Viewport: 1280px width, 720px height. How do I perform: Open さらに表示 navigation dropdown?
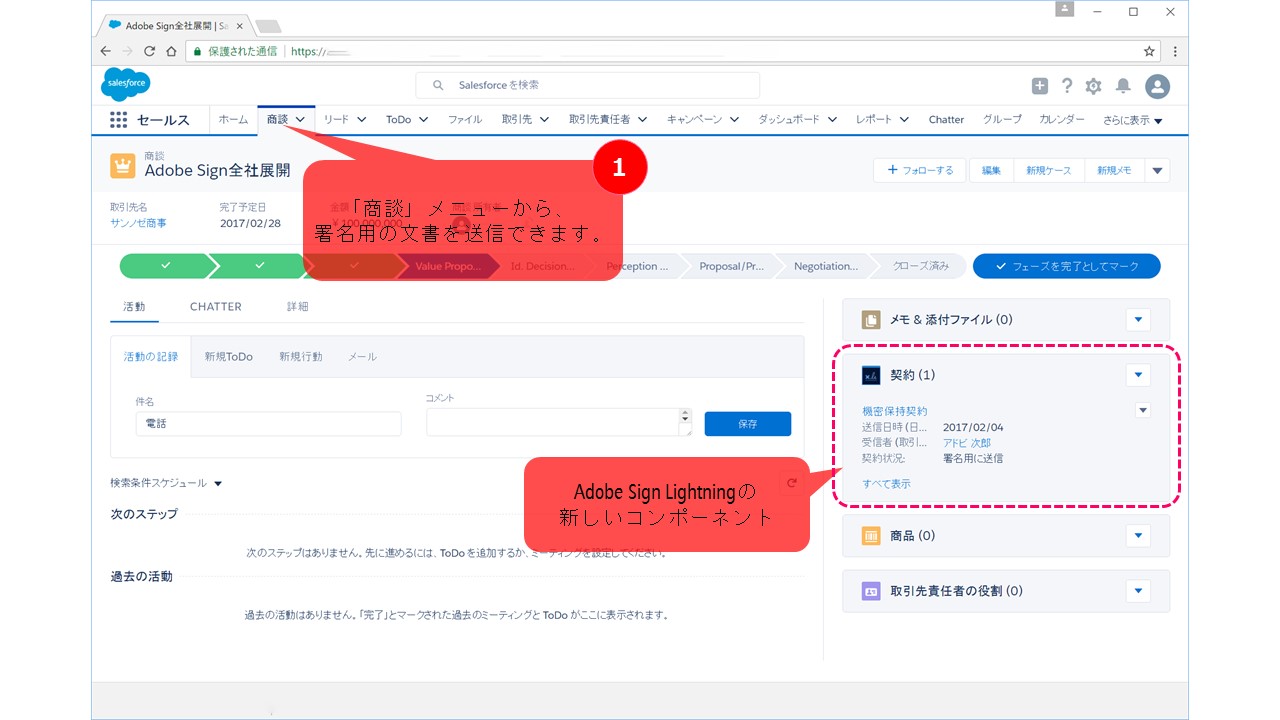pos(1133,120)
